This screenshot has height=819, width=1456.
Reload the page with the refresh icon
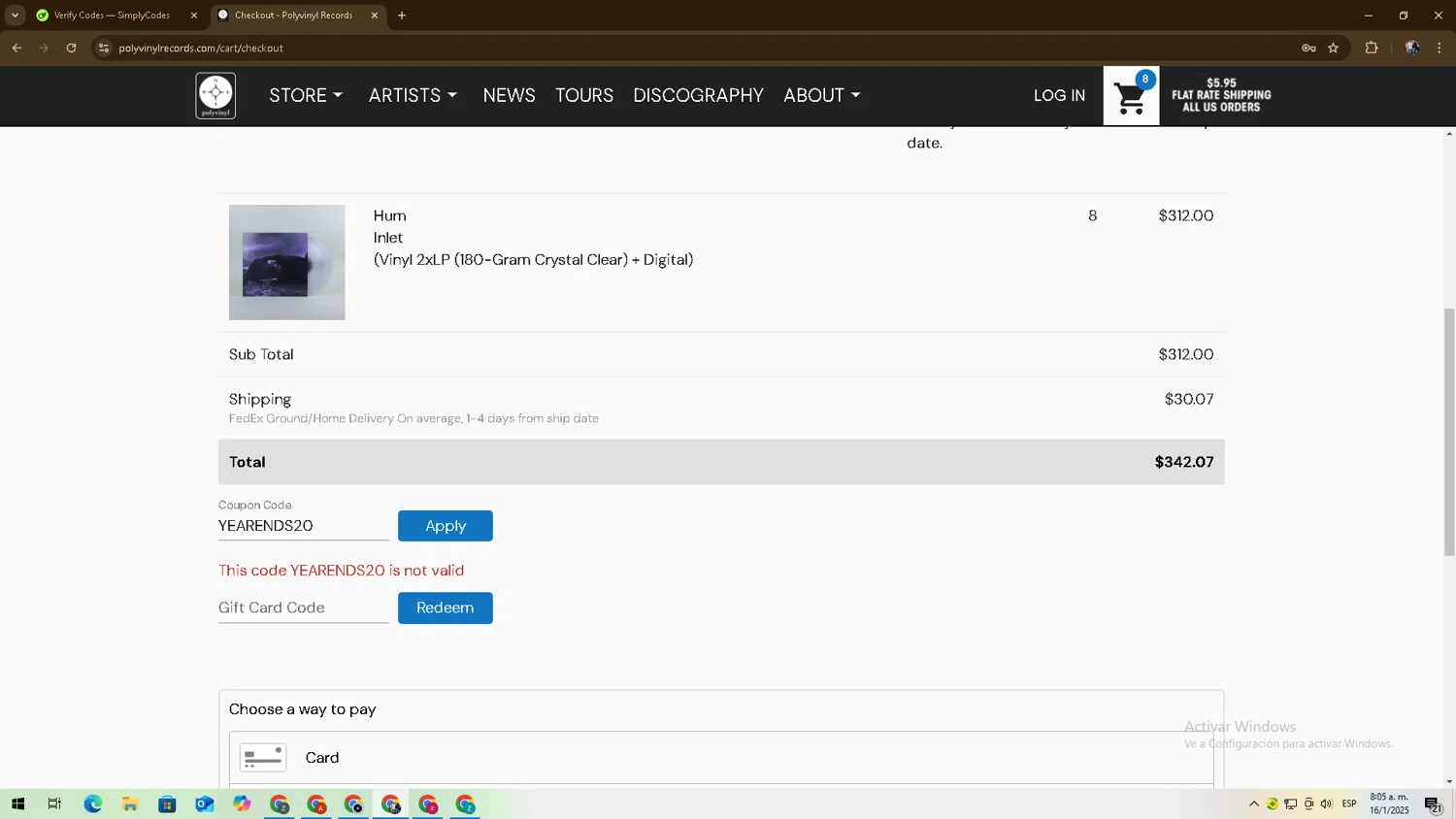(71, 48)
